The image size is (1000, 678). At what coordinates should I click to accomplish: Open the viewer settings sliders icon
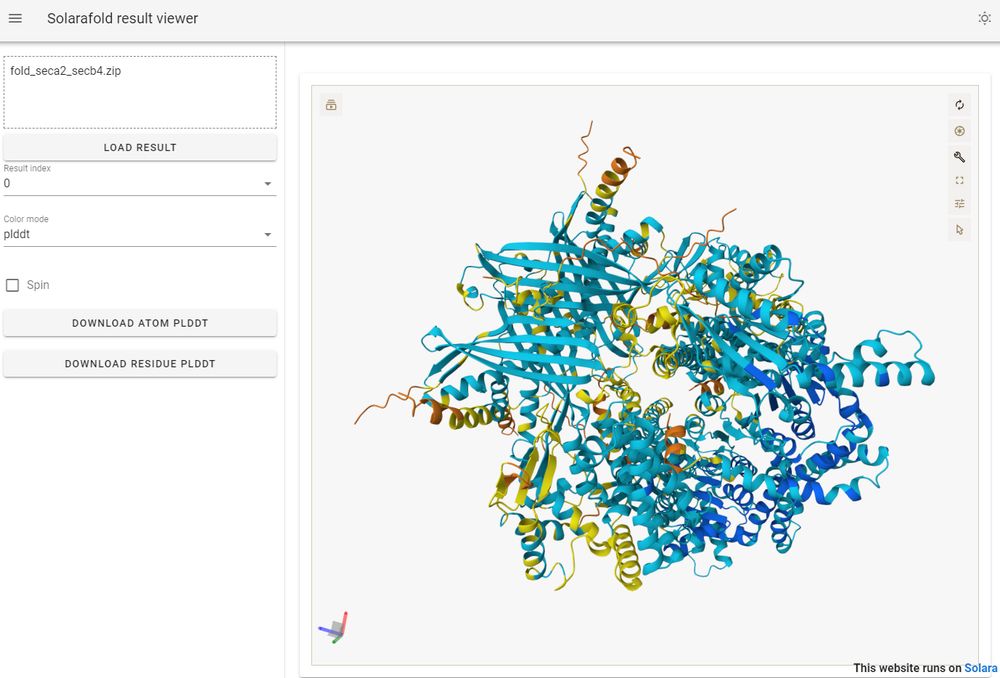(x=959, y=204)
